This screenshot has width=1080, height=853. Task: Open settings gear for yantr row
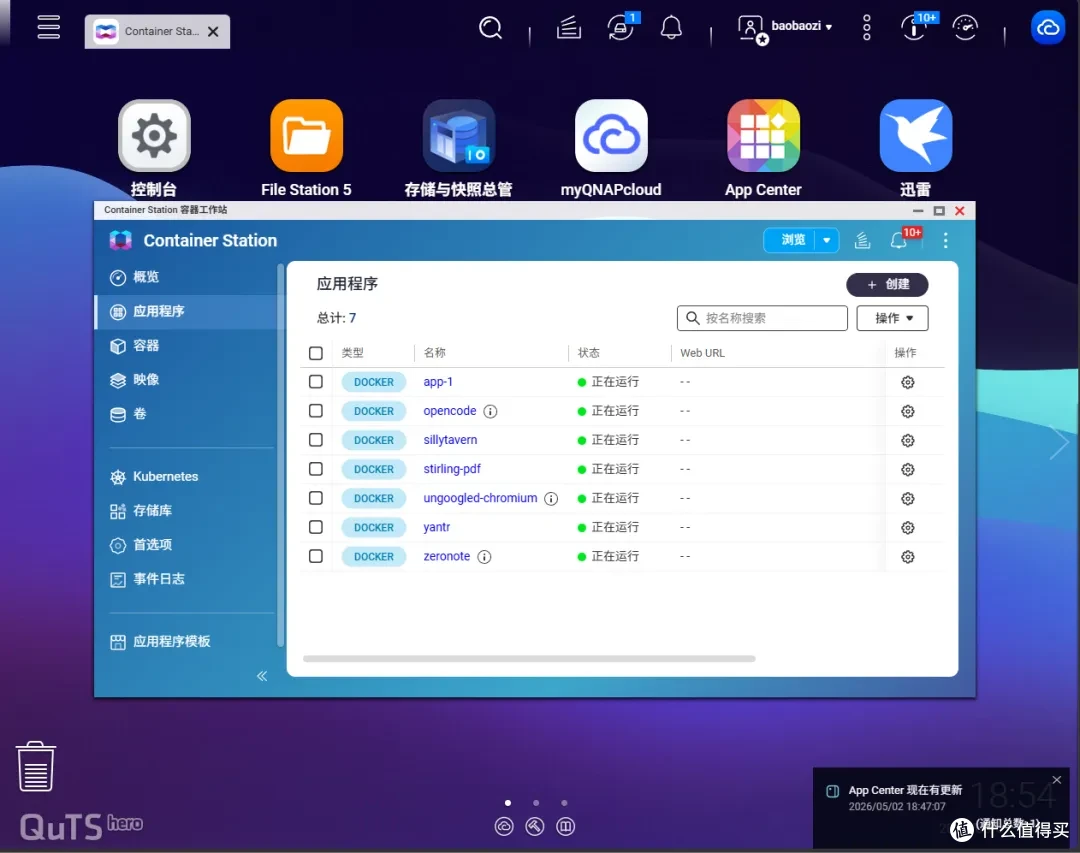click(908, 528)
